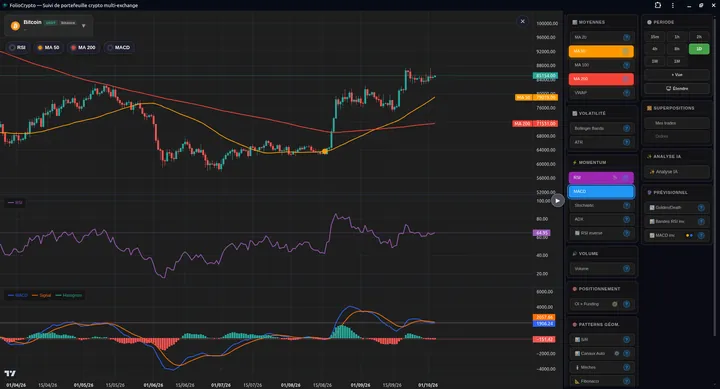Select the 15m period tab
The image size is (720, 389).
(x=655, y=37)
